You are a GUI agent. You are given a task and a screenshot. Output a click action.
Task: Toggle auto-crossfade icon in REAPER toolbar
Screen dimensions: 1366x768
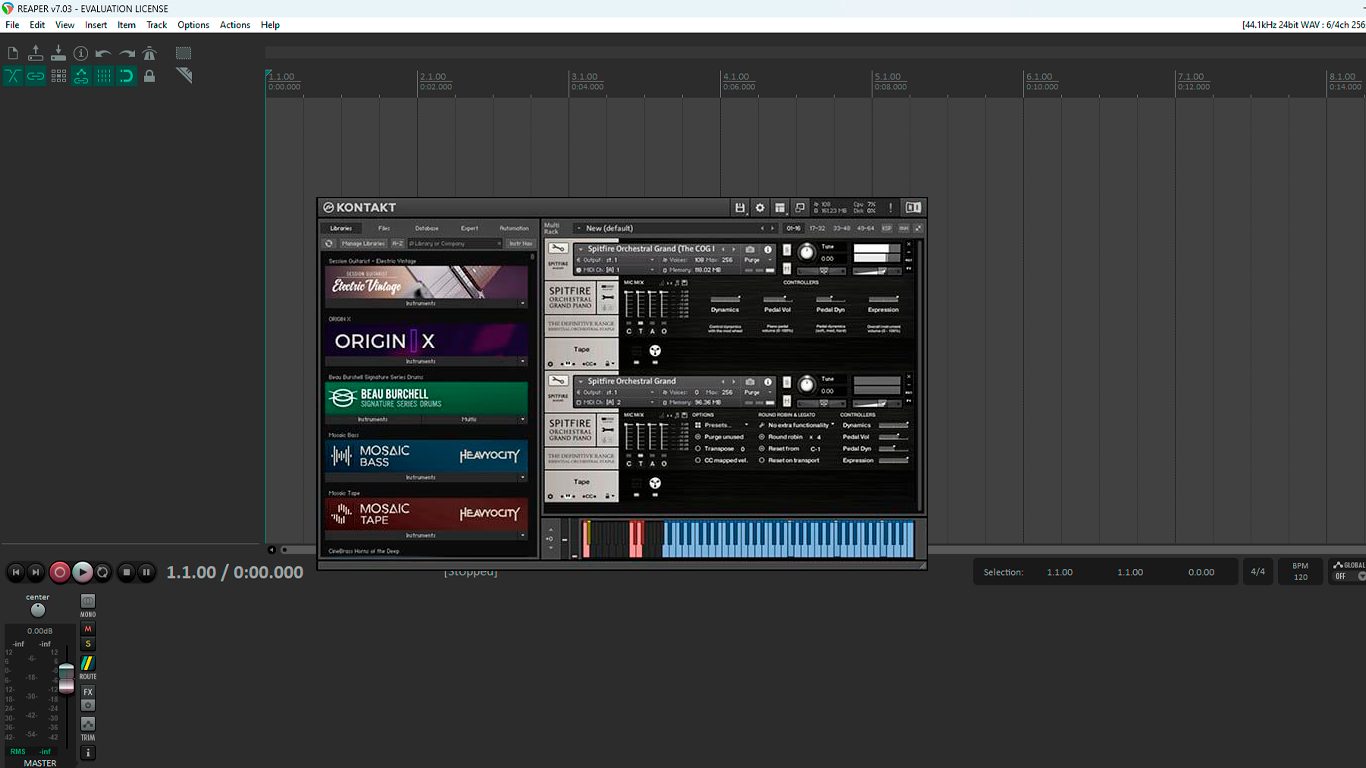(x=13, y=76)
